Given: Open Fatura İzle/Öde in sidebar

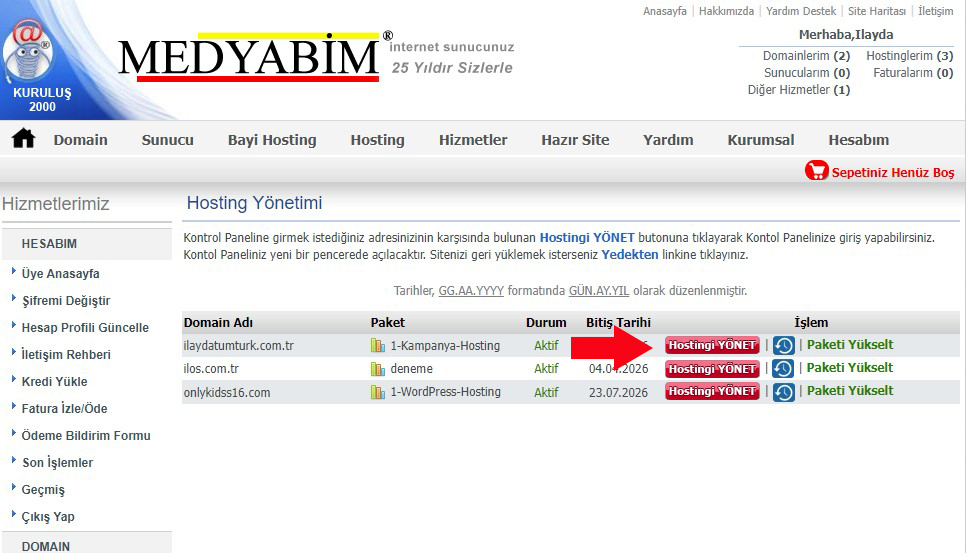Looking at the screenshot, I should 64,409.
